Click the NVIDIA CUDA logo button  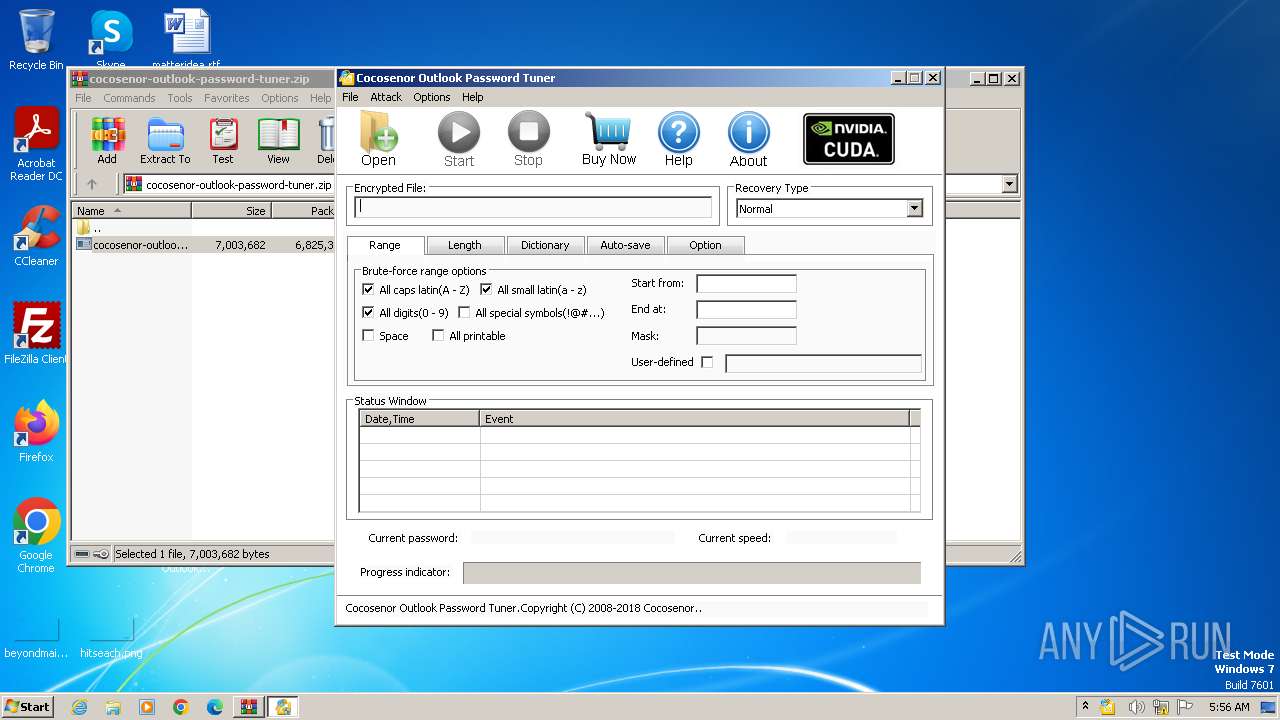[x=849, y=139]
